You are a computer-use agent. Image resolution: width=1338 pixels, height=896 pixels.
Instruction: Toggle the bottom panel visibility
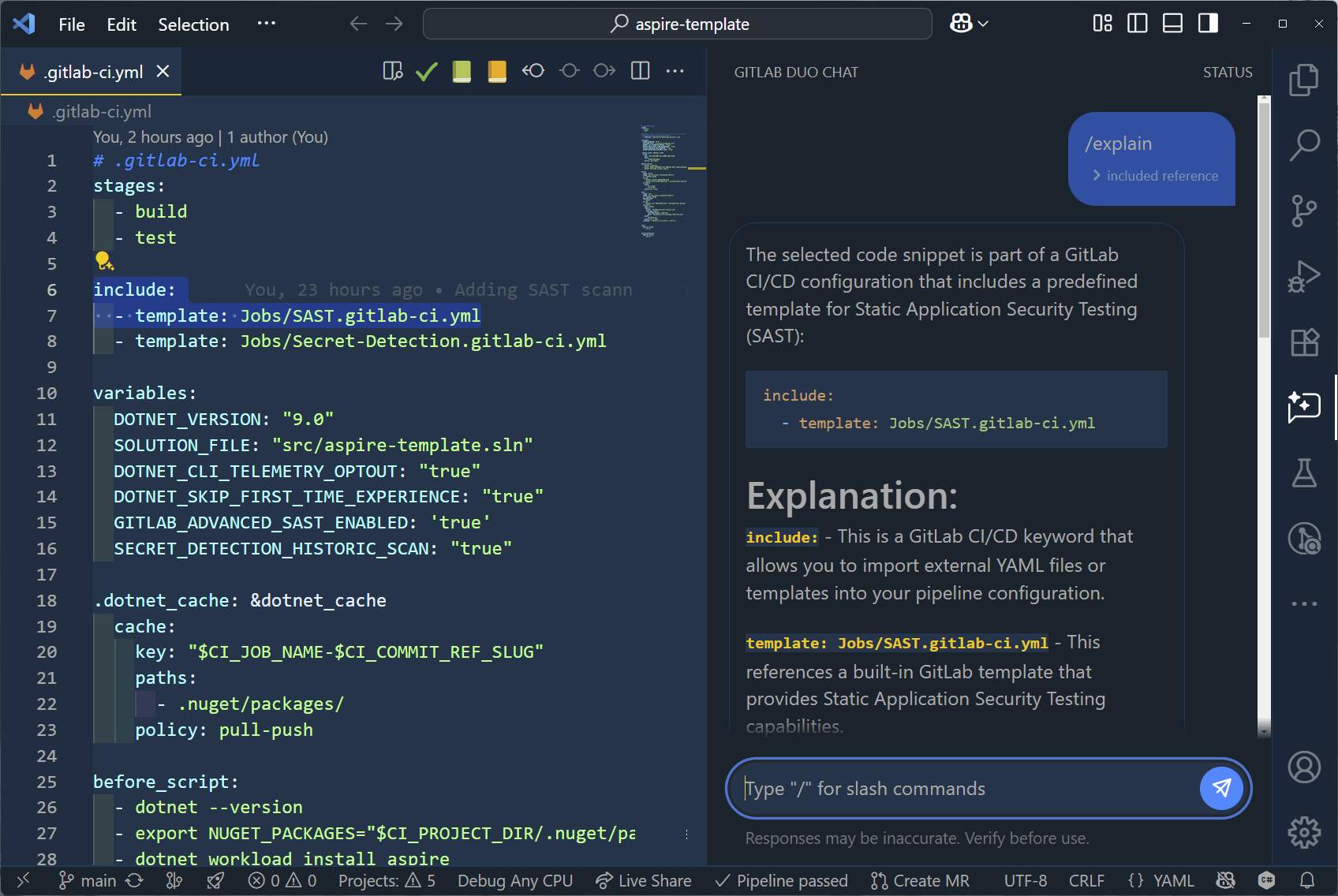pos(1173,24)
